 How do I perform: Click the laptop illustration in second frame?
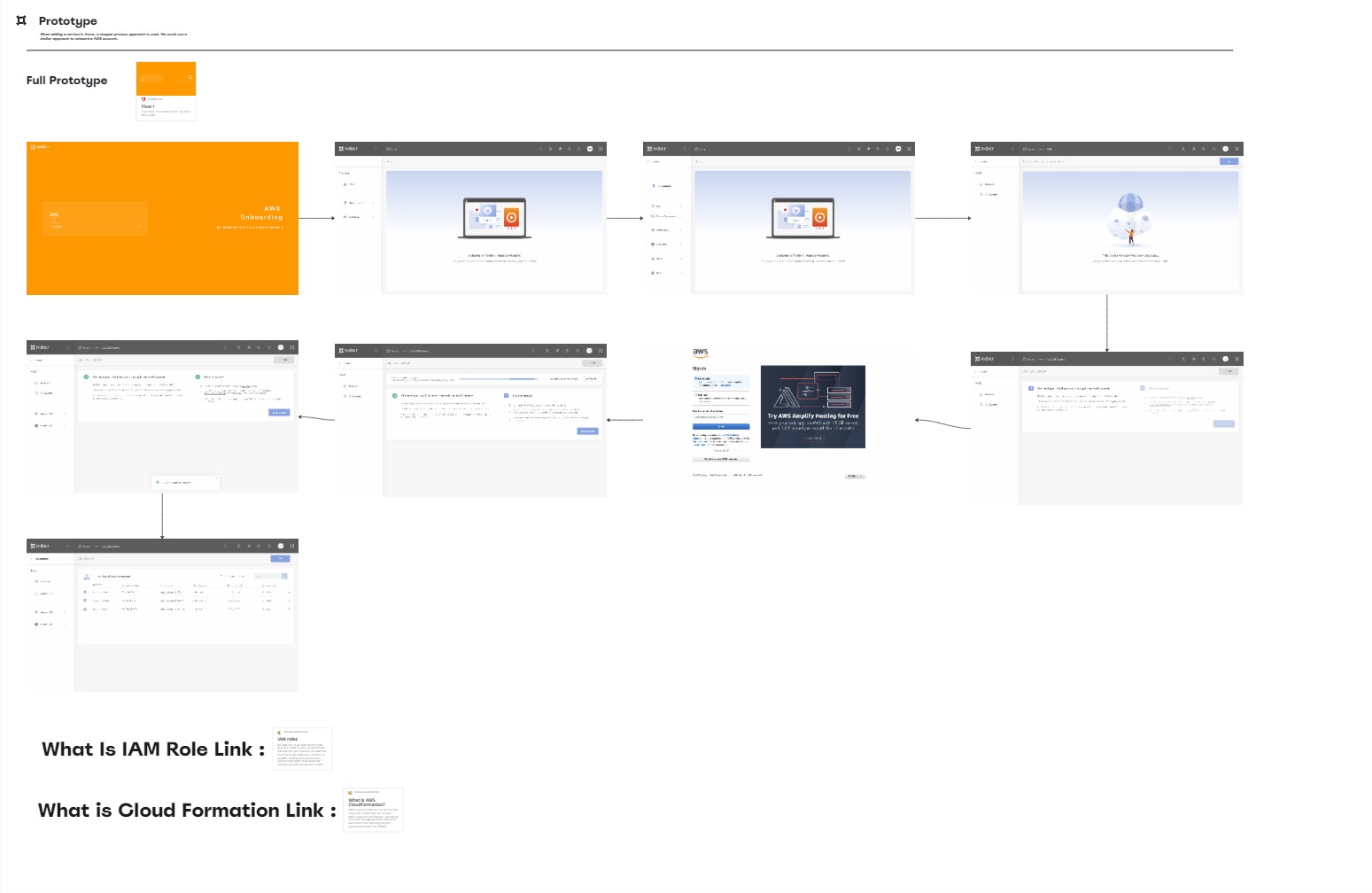tap(494, 218)
